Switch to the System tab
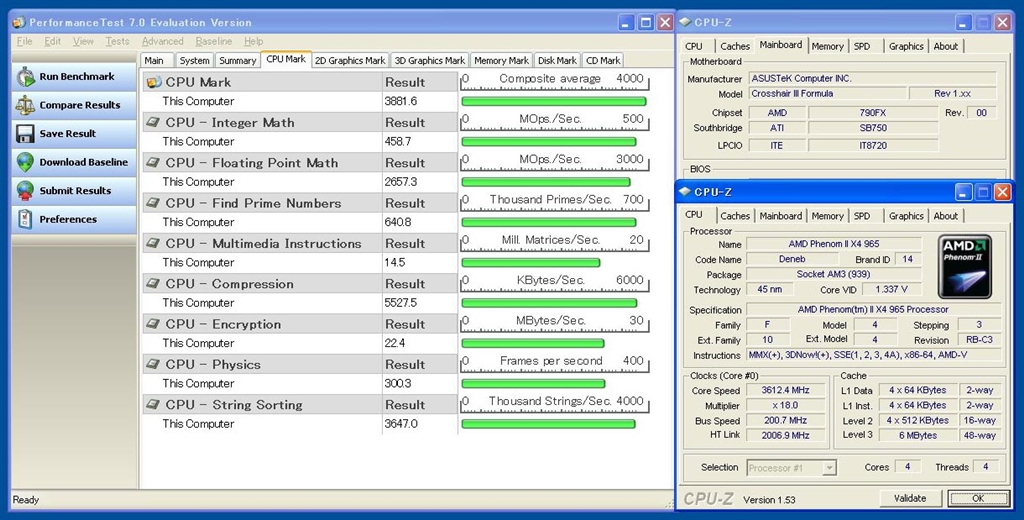The height and width of the screenshot is (520, 1024). click(195, 60)
